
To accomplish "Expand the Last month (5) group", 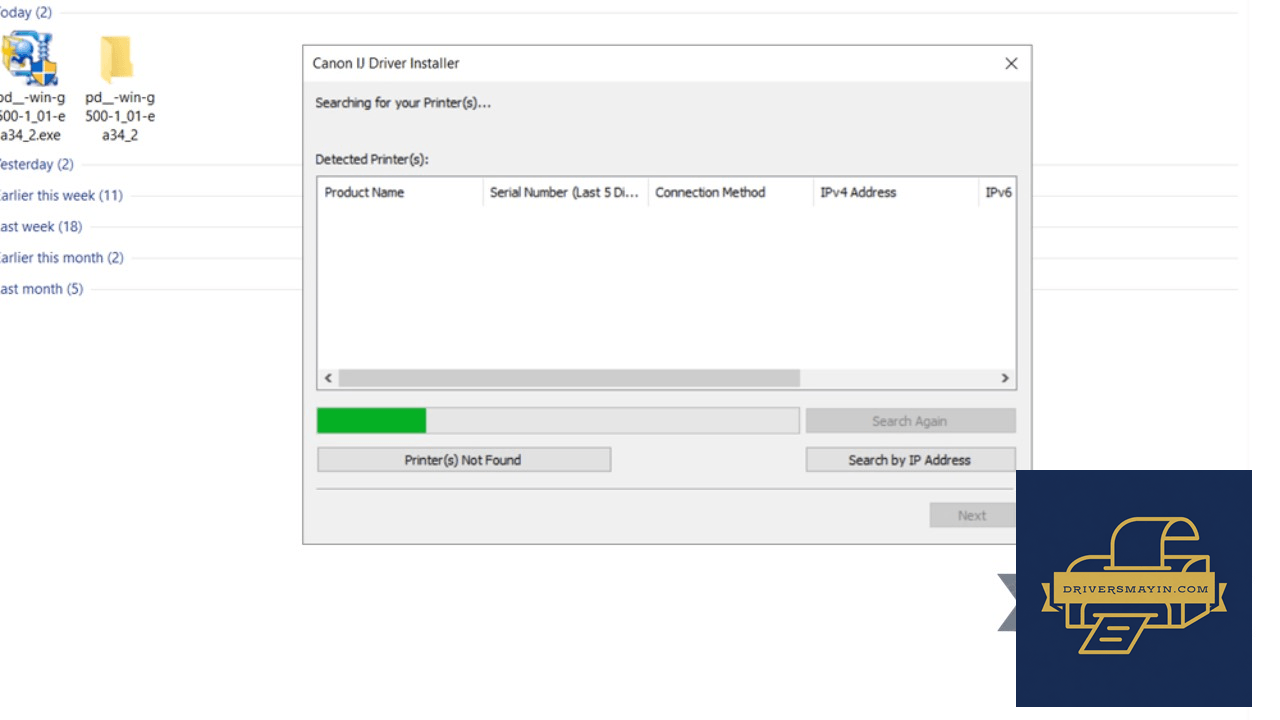I will [x=41, y=289].
